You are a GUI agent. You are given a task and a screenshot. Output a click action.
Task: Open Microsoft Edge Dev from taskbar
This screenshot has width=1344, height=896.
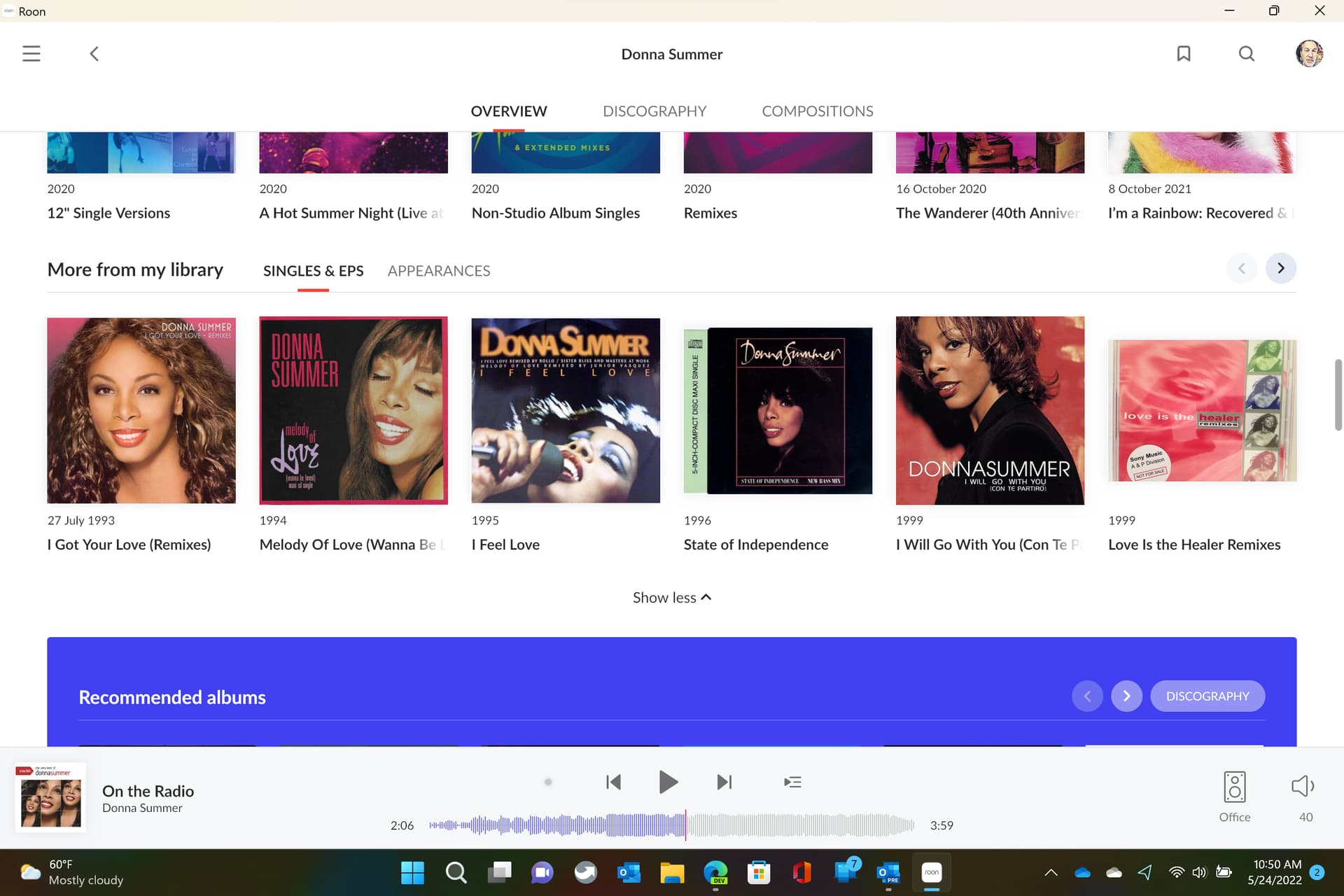click(715, 872)
